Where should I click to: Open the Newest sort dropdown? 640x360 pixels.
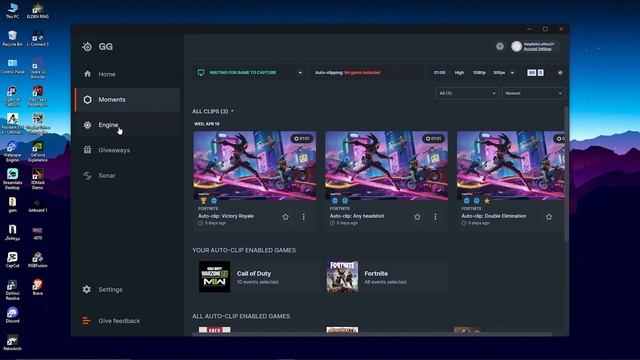pyautogui.click(x=533, y=93)
